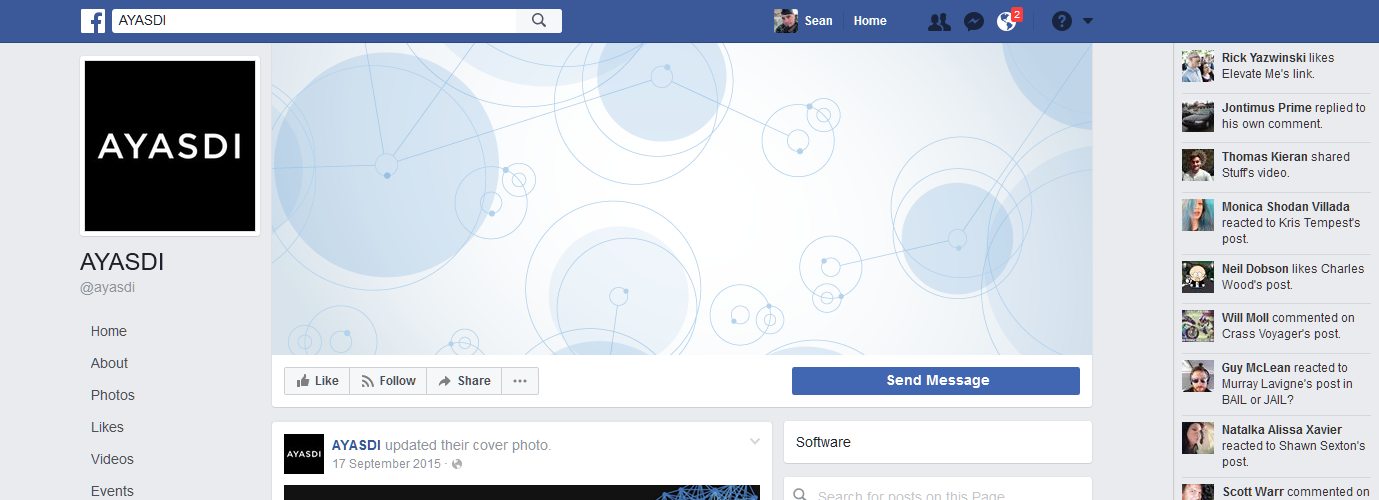Open the Photos section in sidebar
Screen dimensions: 1379x500
[x=112, y=395]
